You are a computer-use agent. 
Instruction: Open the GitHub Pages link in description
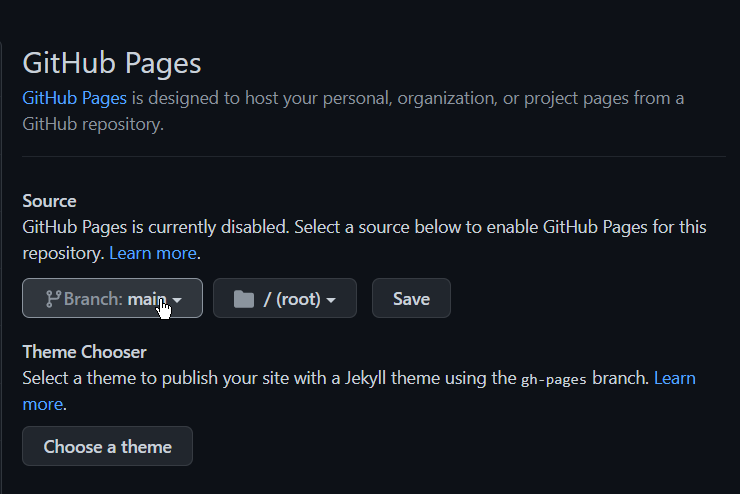click(x=75, y=98)
